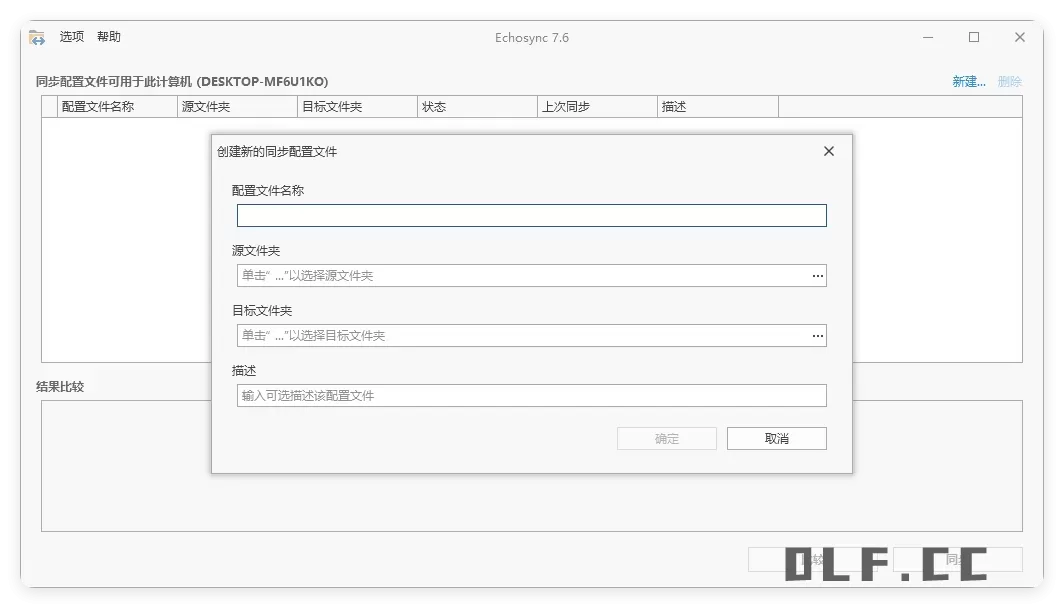Click the 源文件夹 column header
Viewport: 1064px width, 608px height.
tap(210, 106)
